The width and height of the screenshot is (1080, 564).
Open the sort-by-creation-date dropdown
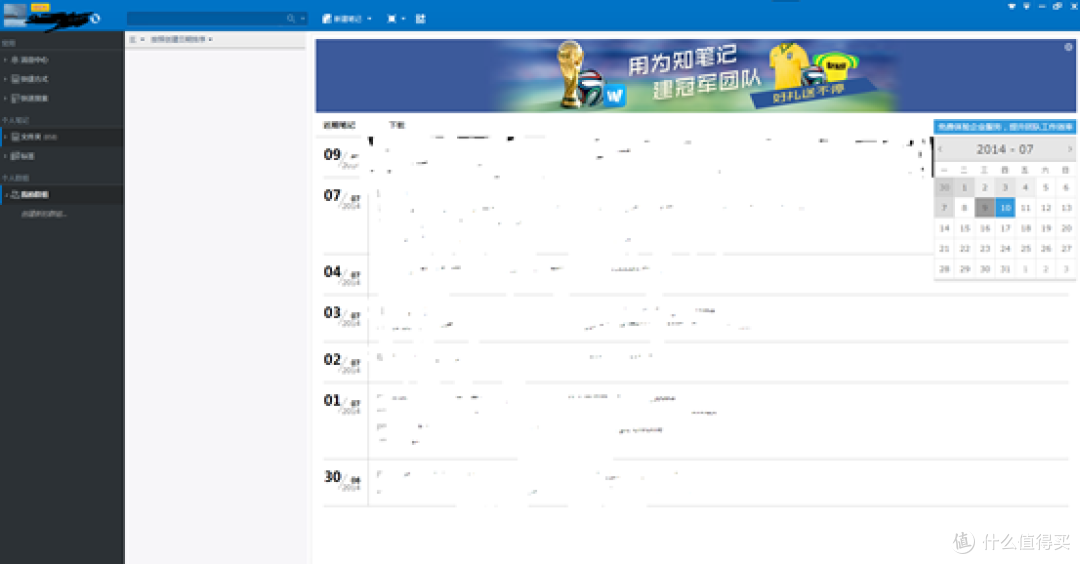tap(181, 39)
